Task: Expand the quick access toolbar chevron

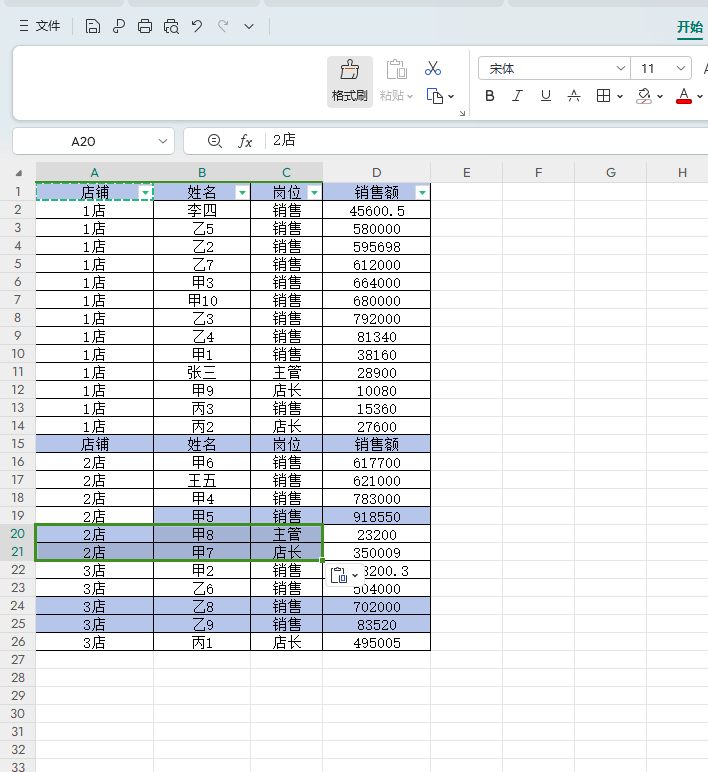Action: [x=249, y=27]
